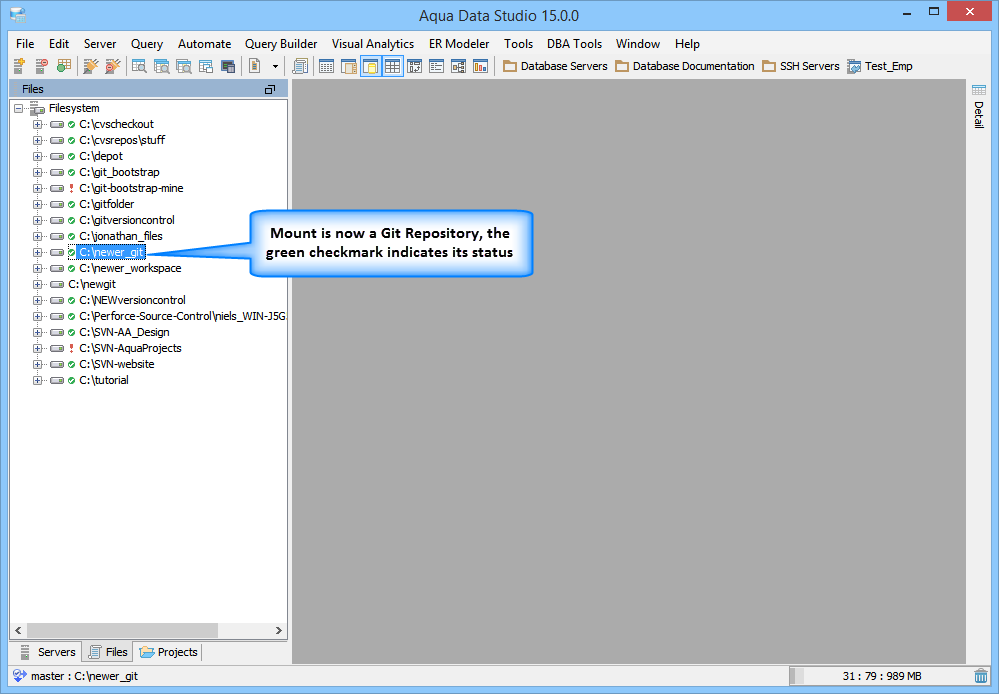999x694 pixels.
Task: Open the Database Documentation folder shortcut
Action: [685, 66]
